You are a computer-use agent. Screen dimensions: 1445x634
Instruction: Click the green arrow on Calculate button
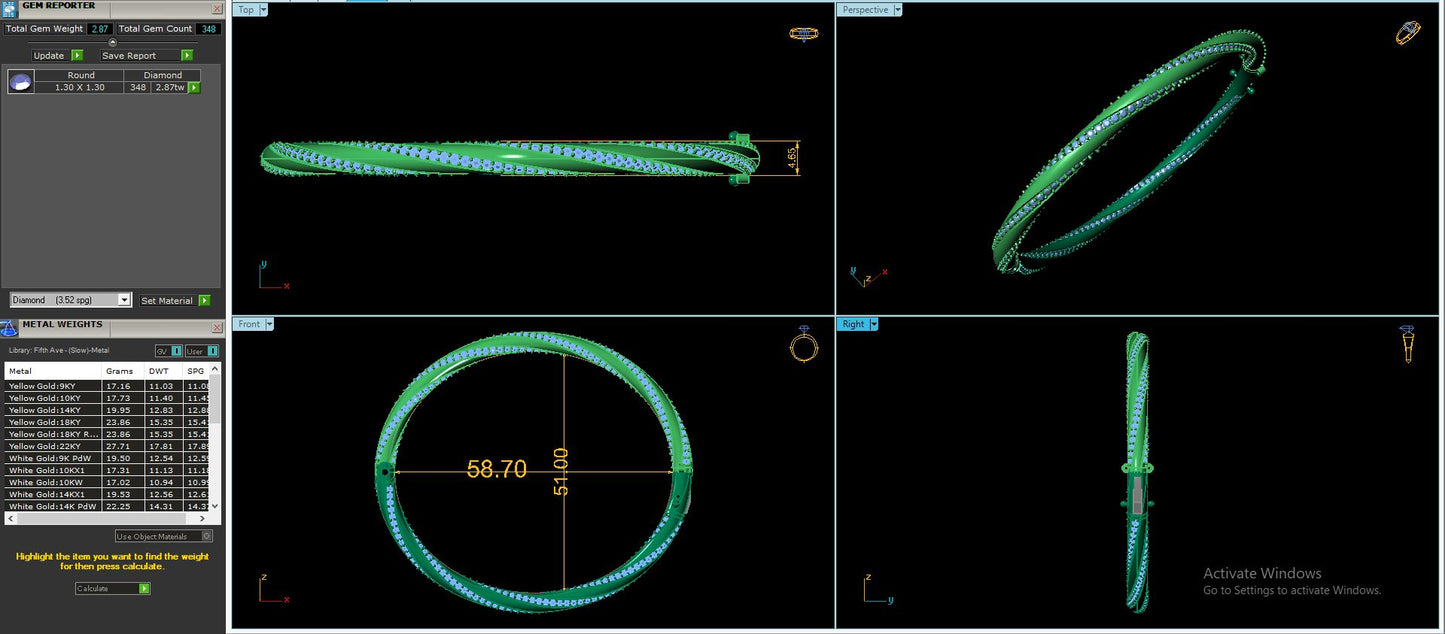(144, 589)
